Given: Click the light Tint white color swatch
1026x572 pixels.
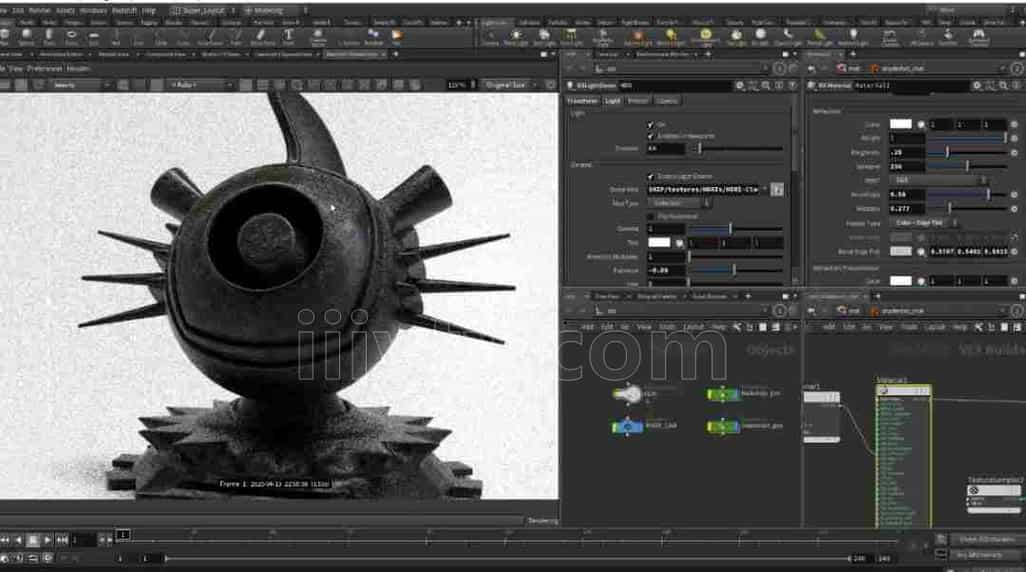Looking at the screenshot, I should coord(659,243).
